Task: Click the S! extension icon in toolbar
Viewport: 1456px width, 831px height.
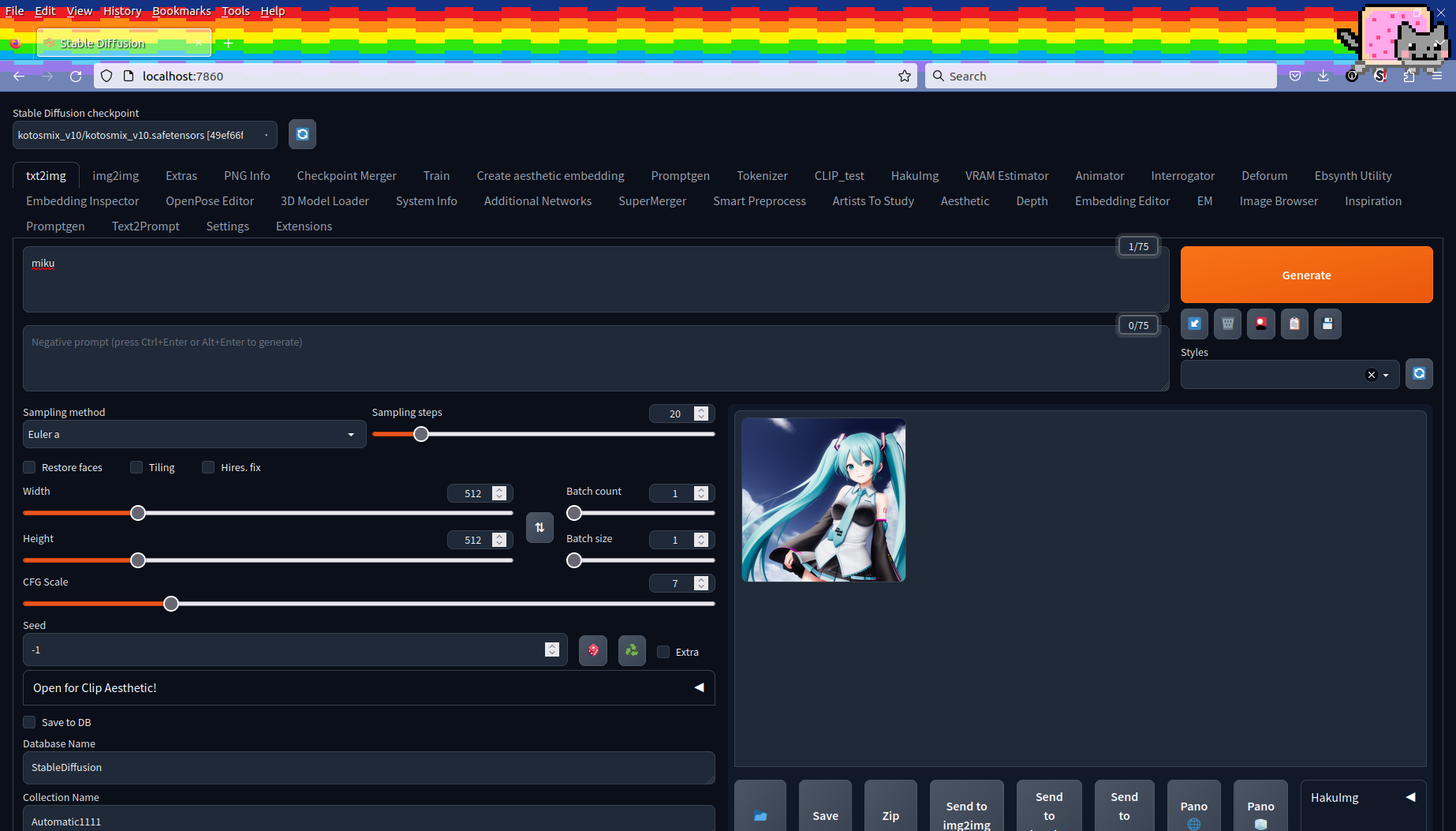Action: (x=1380, y=76)
